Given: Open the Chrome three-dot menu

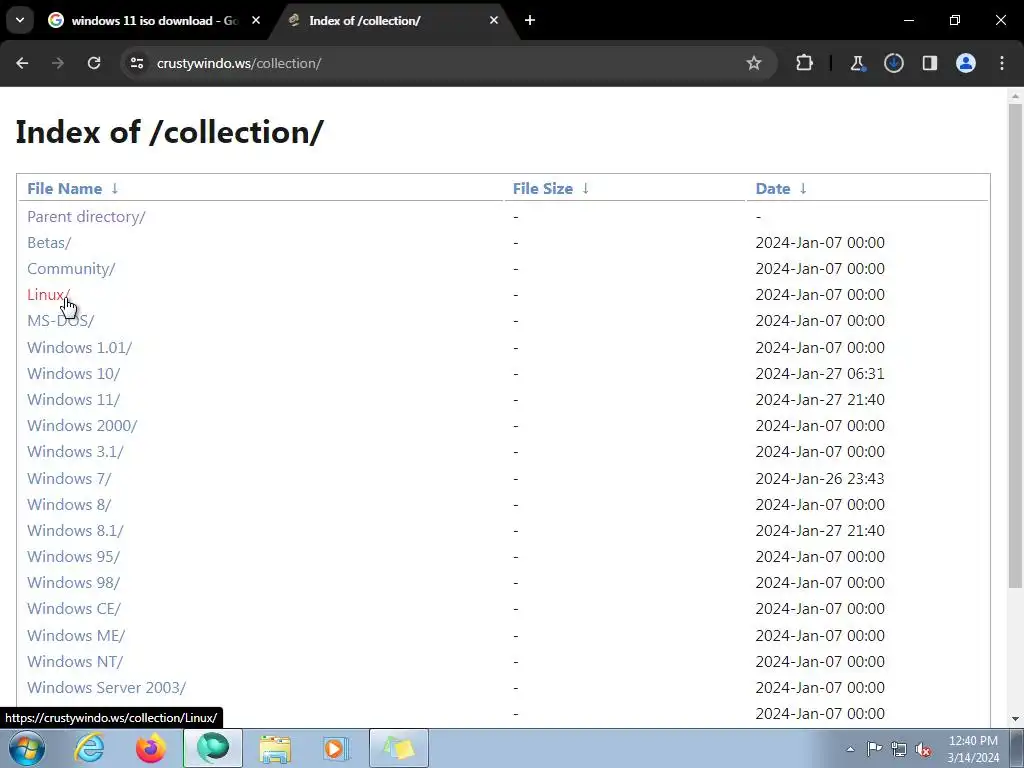Looking at the screenshot, I should [x=1002, y=63].
